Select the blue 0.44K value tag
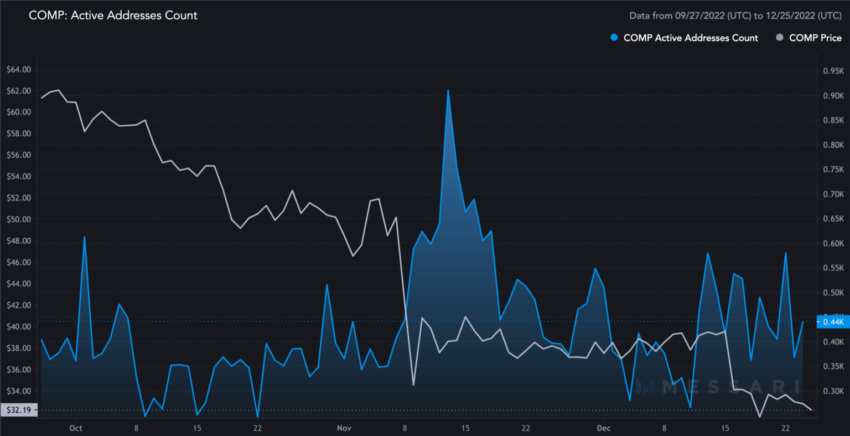Image resolution: width=850 pixels, height=436 pixels. (830, 322)
